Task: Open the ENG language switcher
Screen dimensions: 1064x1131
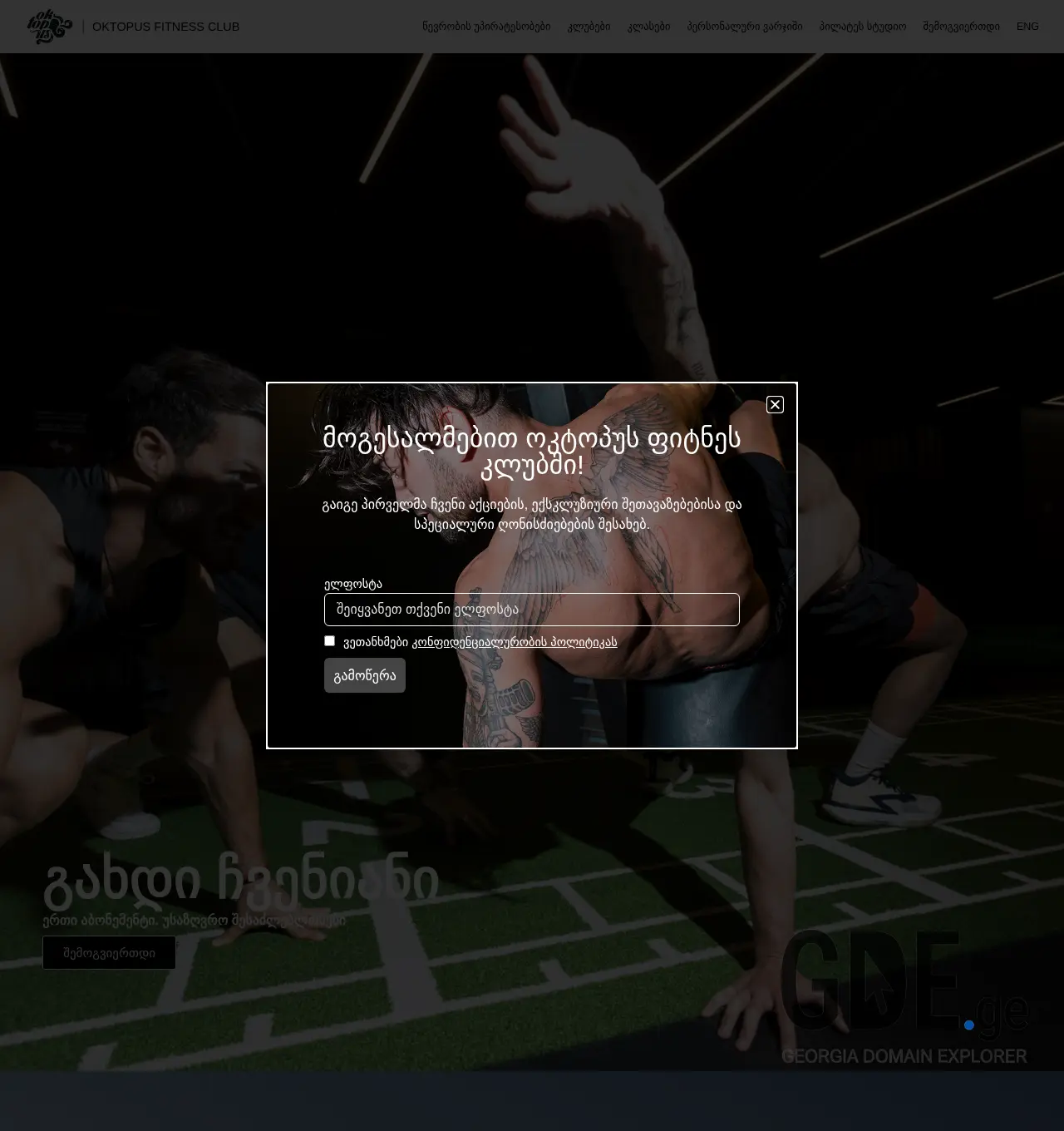Action: (1027, 26)
